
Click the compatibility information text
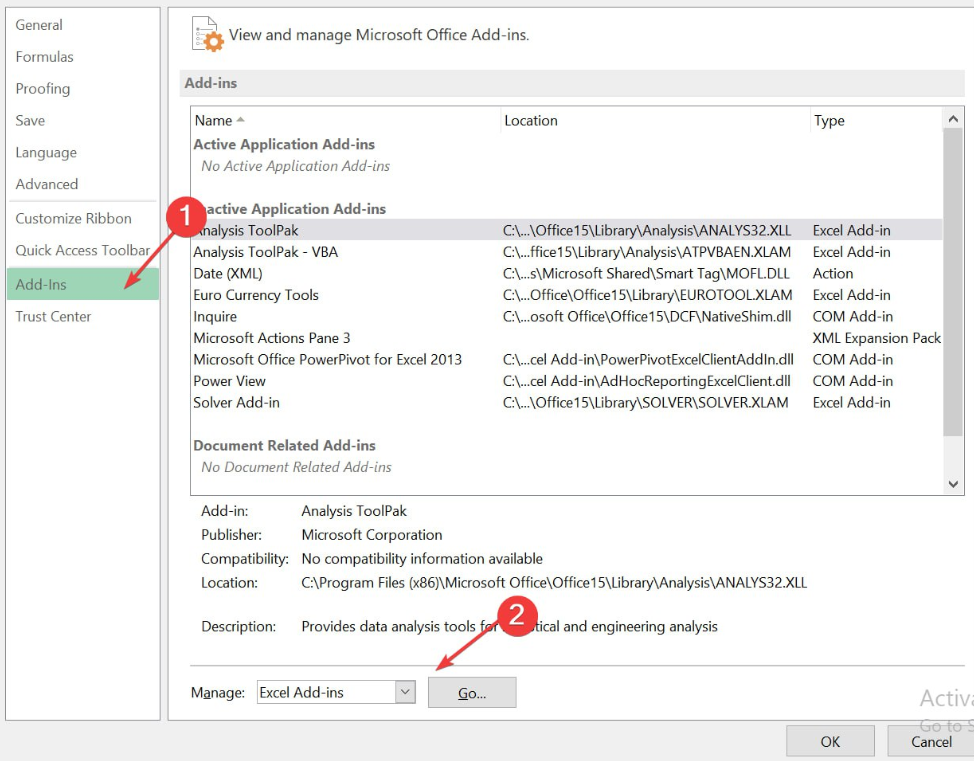pos(422,559)
